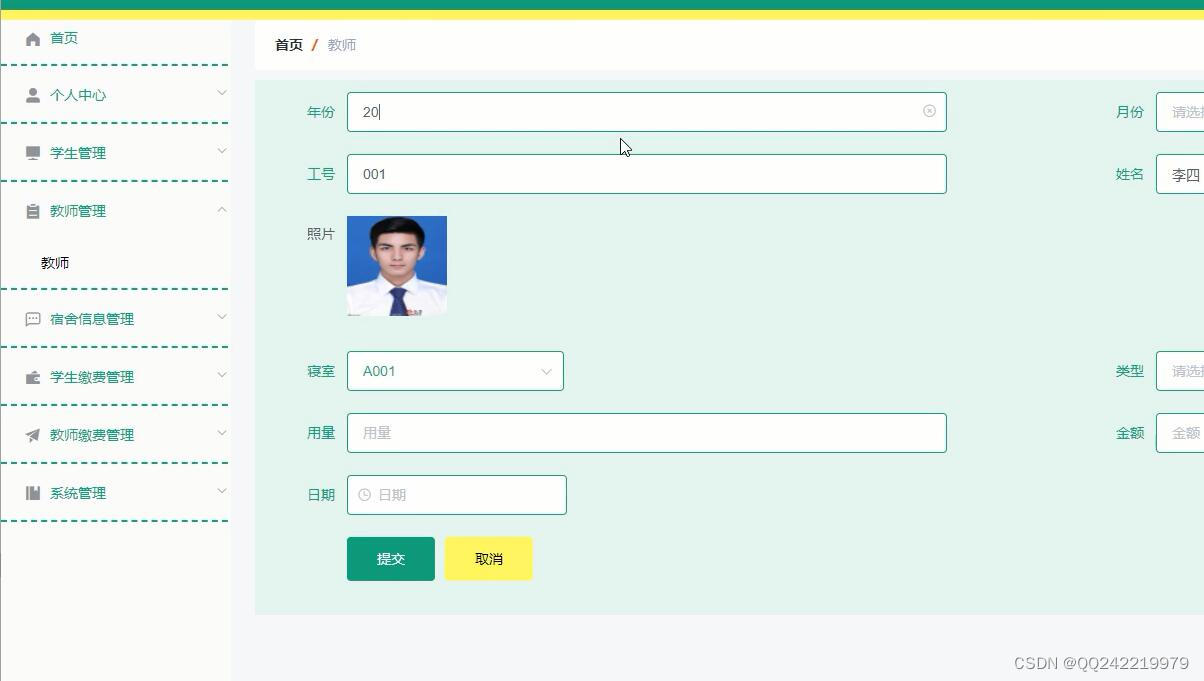Viewport: 1204px width, 681px height.
Task: Click the teacher photo thumbnail
Action: pyautogui.click(x=397, y=264)
